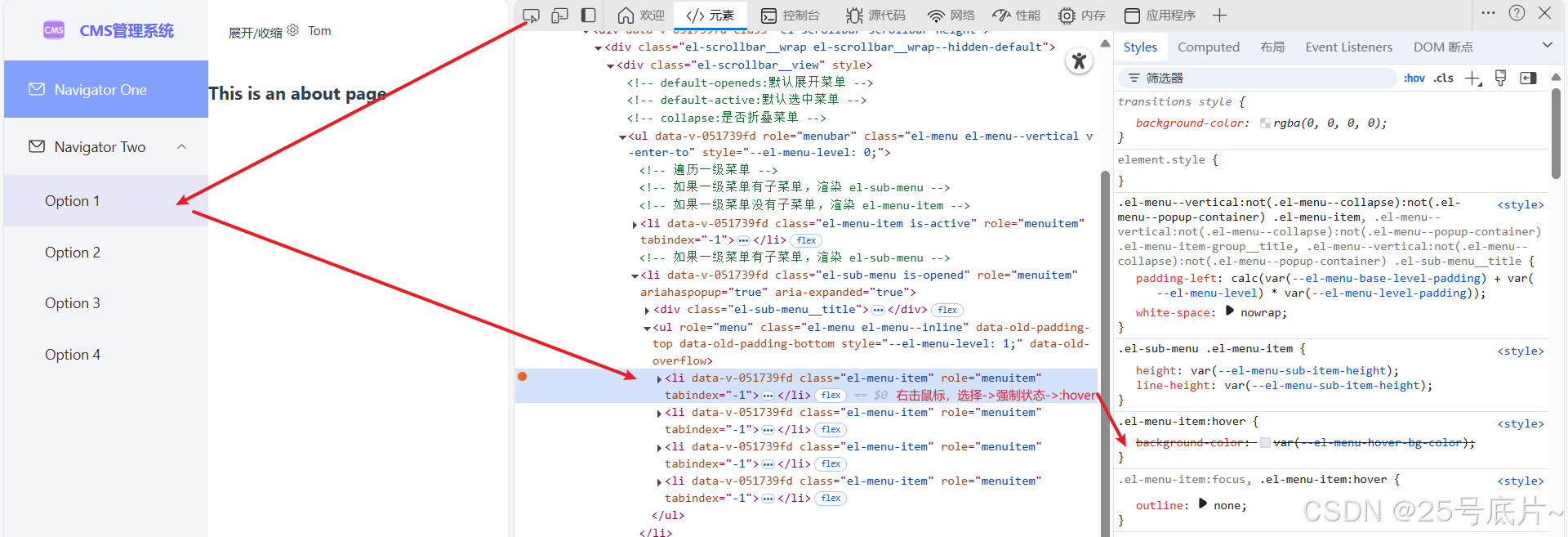Click ellipsis of the is-active li node
This screenshot has height=537, width=1568.
[743, 240]
